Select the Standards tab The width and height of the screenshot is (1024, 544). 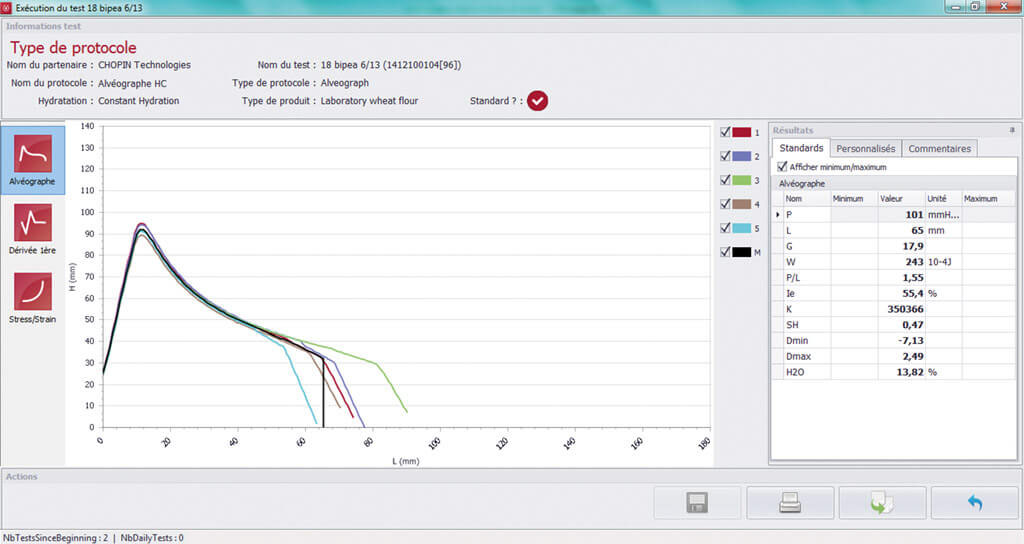tap(801, 149)
